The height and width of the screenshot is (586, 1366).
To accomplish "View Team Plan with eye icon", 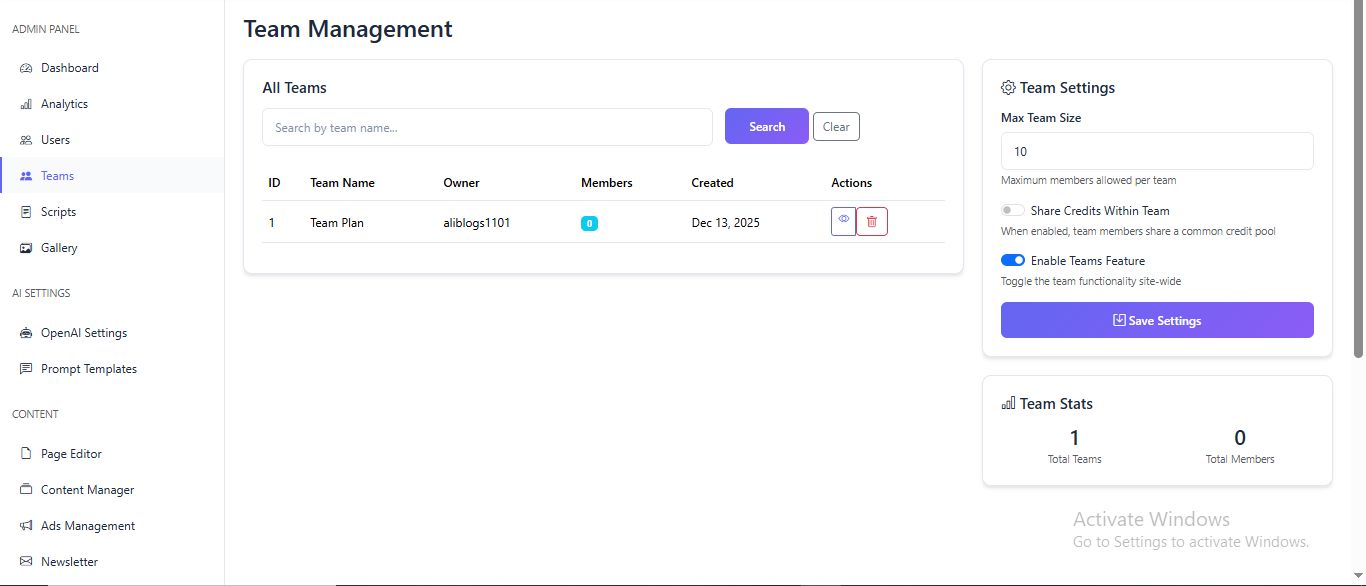I will click(x=844, y=221).
